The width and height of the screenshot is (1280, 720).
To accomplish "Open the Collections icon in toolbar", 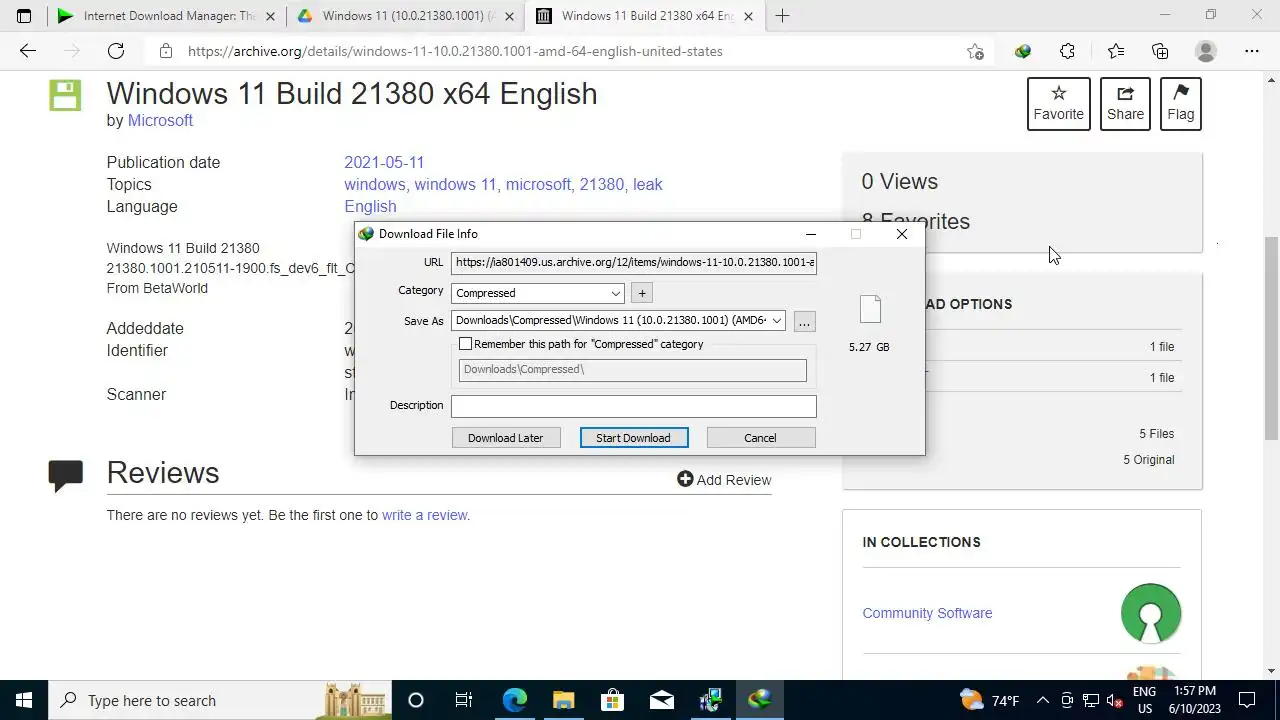I will (x=1160, y=51).
